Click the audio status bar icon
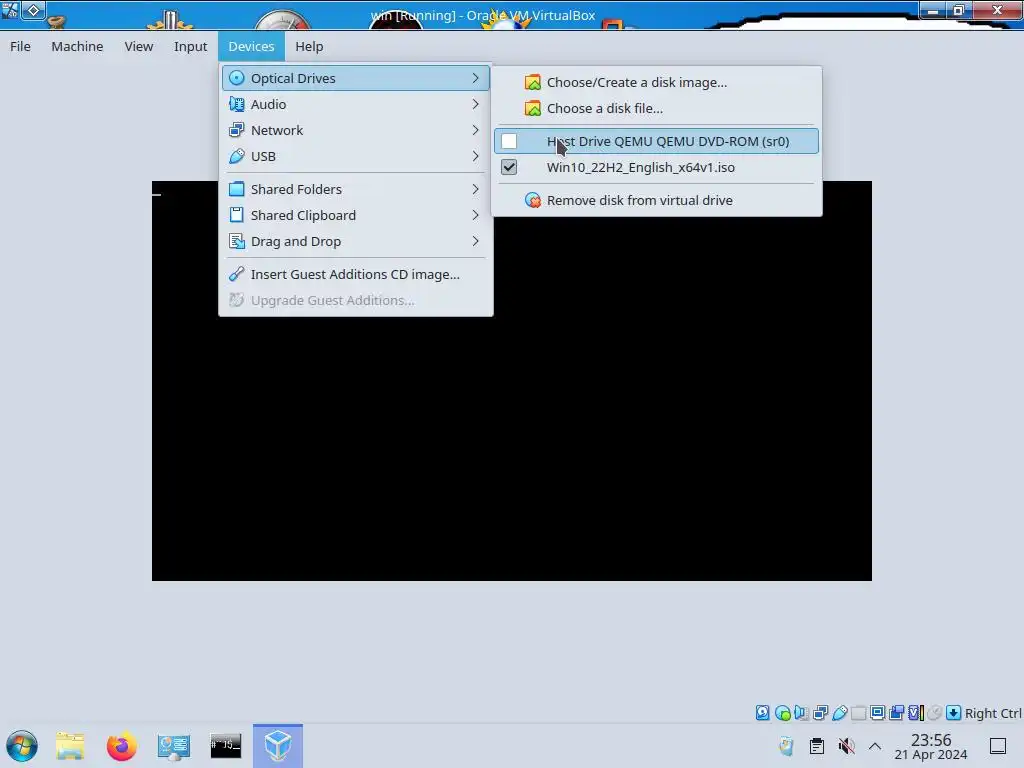 (x=801, y=712)
